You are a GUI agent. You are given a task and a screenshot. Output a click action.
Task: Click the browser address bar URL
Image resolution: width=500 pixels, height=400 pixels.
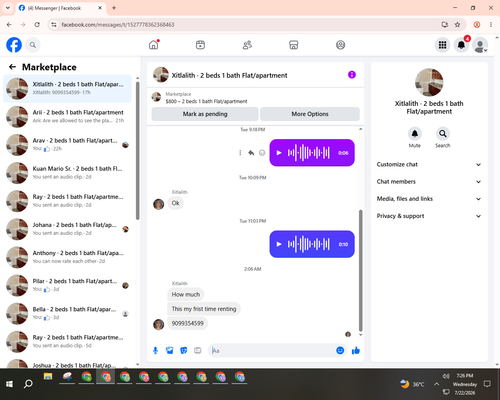(118, 25)
